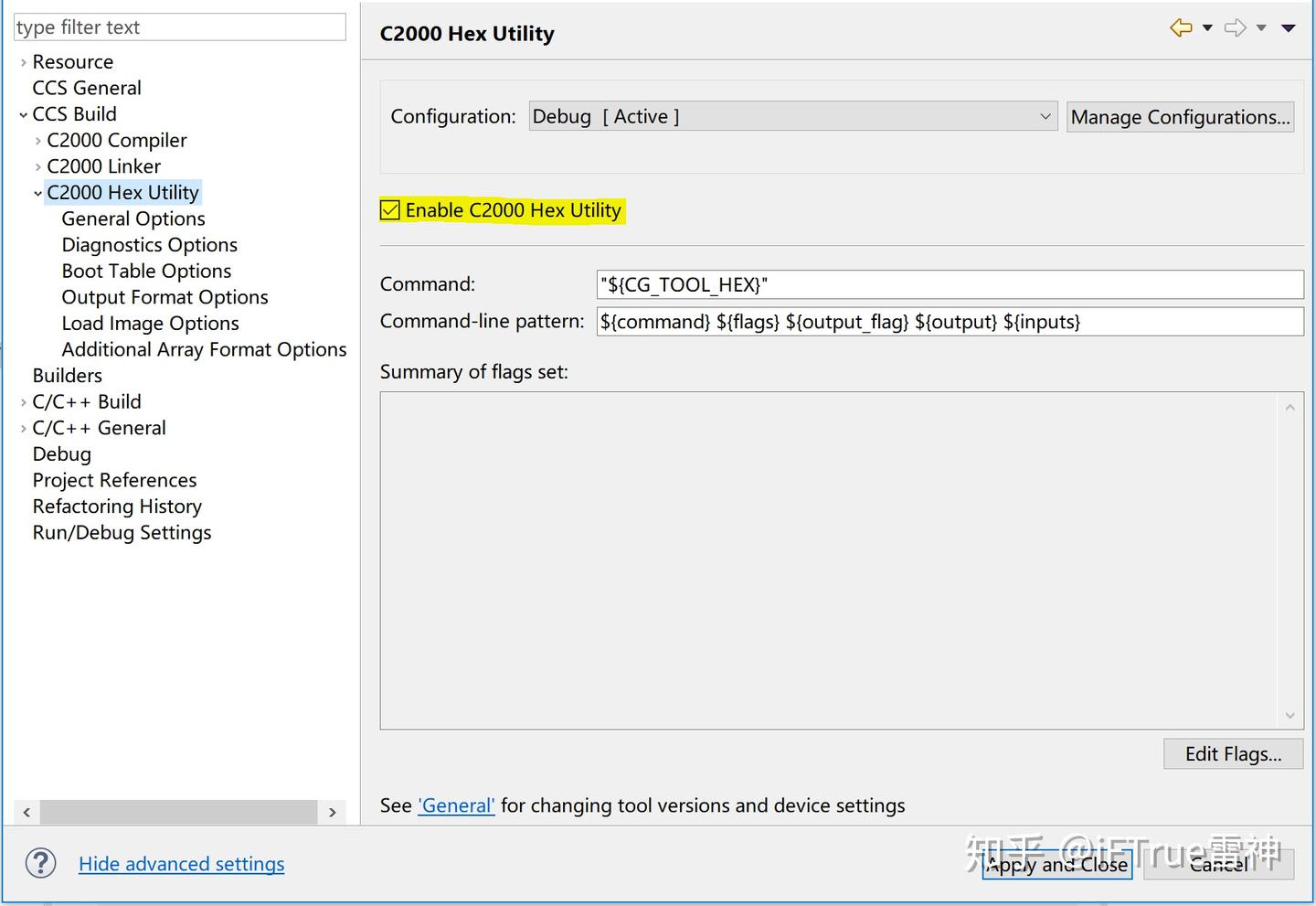Click the forward navigation arrow icon
This screenshot has width=1316, height=906.
1235,28
